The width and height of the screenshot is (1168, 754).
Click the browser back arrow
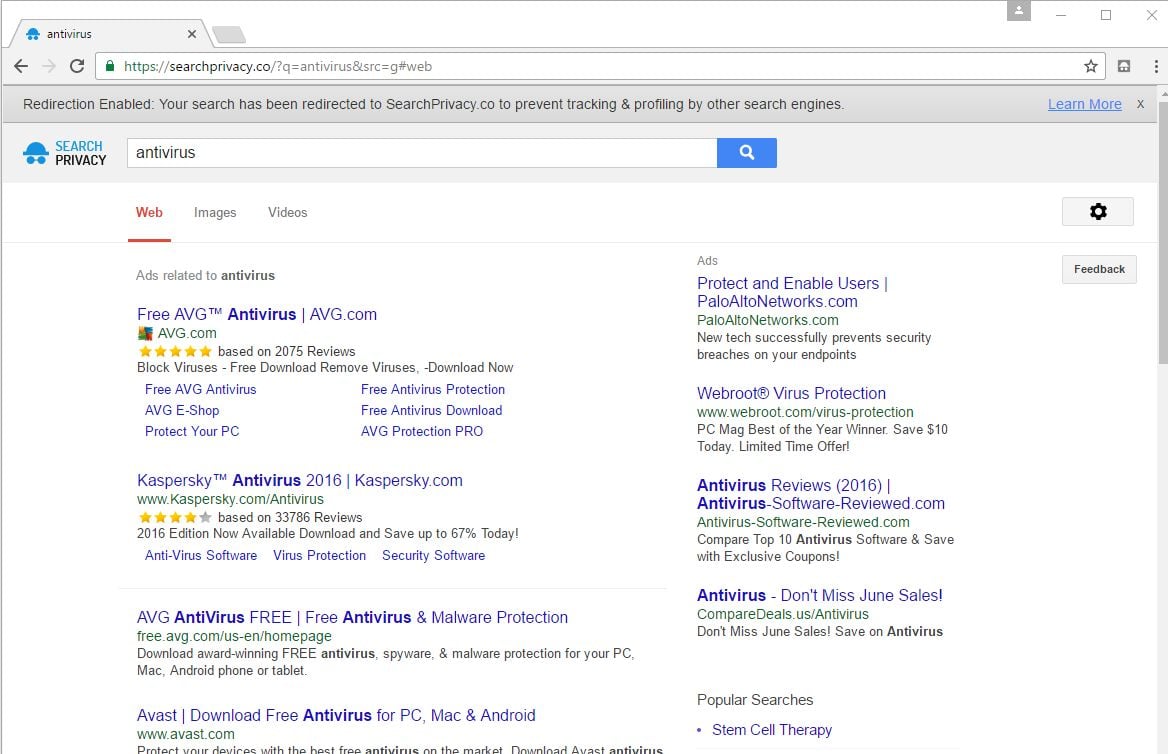click(21, 66)
